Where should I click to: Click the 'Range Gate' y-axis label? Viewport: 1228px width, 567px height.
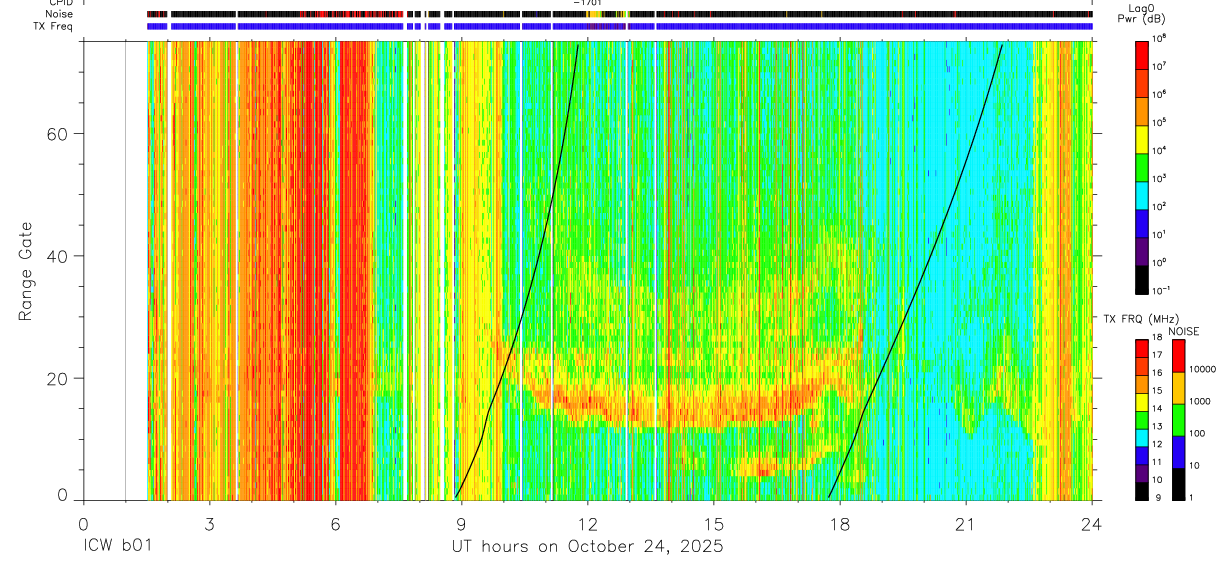click(x=25, y=273)
